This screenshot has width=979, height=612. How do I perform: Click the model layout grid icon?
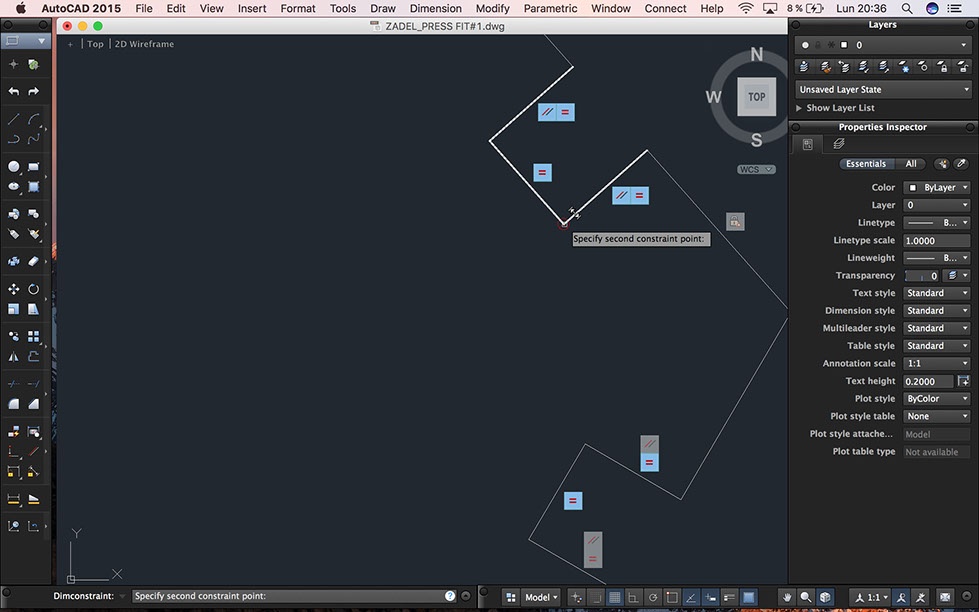[511, 597]
